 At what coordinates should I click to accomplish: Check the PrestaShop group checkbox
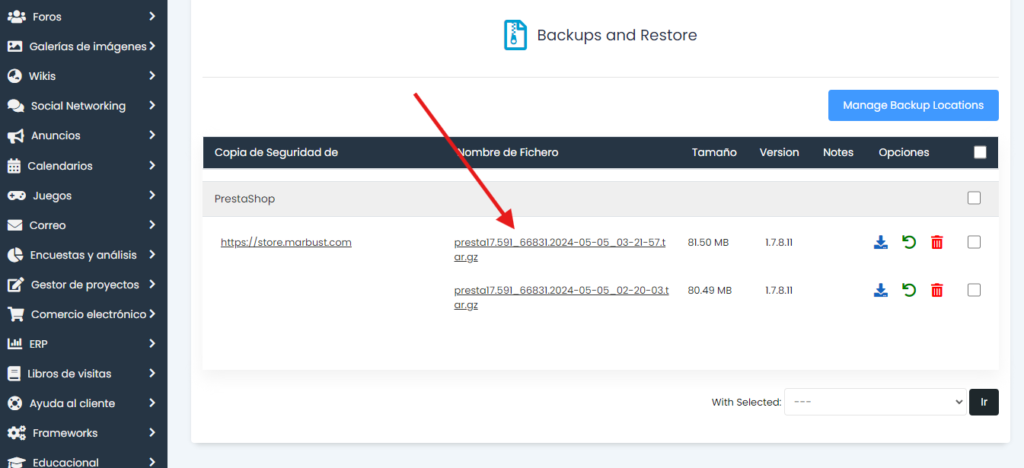[x=974, y=198]
